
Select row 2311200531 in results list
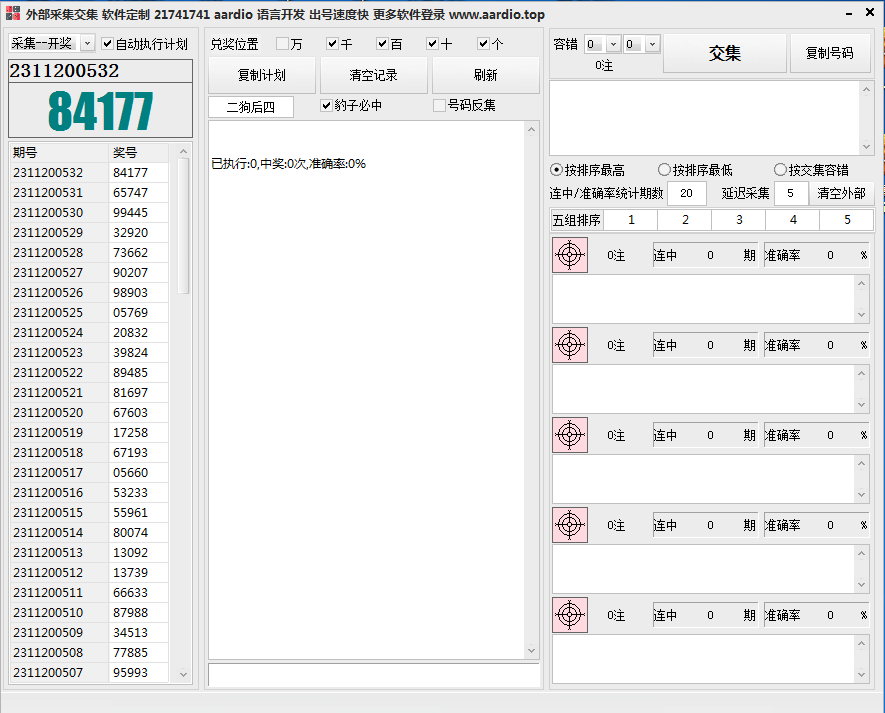[89, 193]
